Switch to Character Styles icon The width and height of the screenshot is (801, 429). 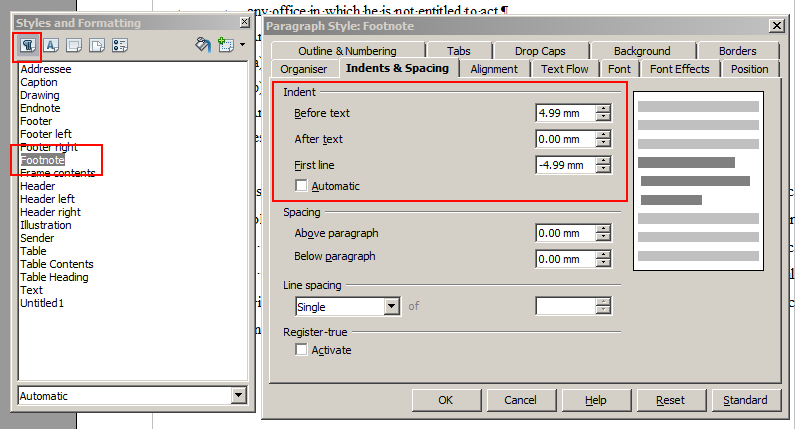pyautogui.click(x=51, y=45)
